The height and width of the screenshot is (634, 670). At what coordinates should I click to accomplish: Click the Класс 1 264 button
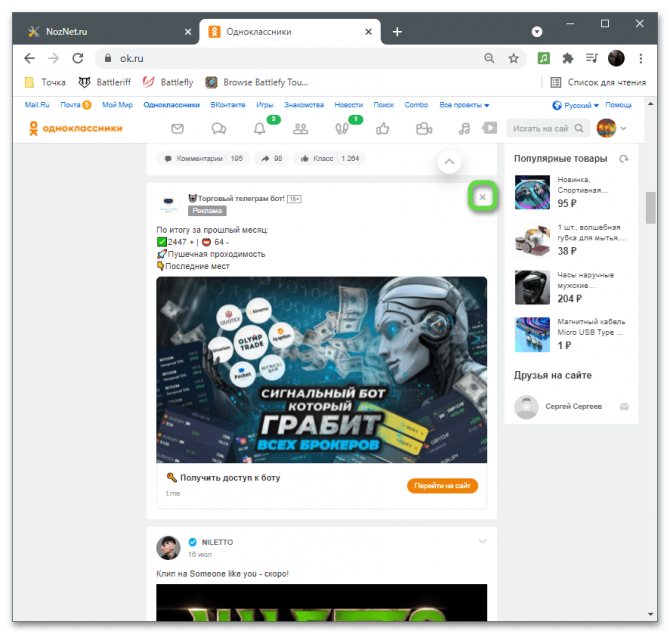[329, 158]
